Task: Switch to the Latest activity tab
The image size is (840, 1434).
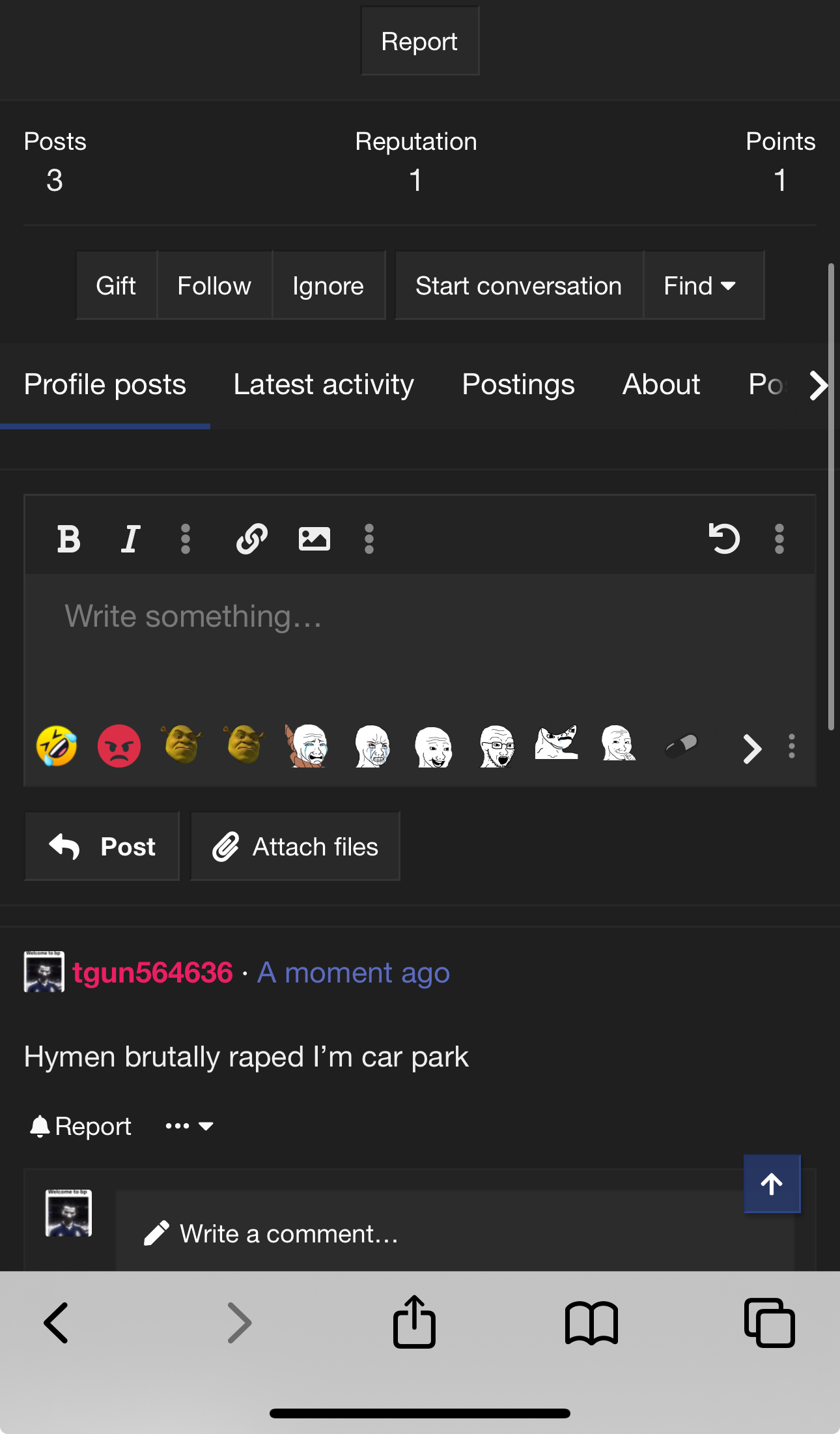Action: 324,385
